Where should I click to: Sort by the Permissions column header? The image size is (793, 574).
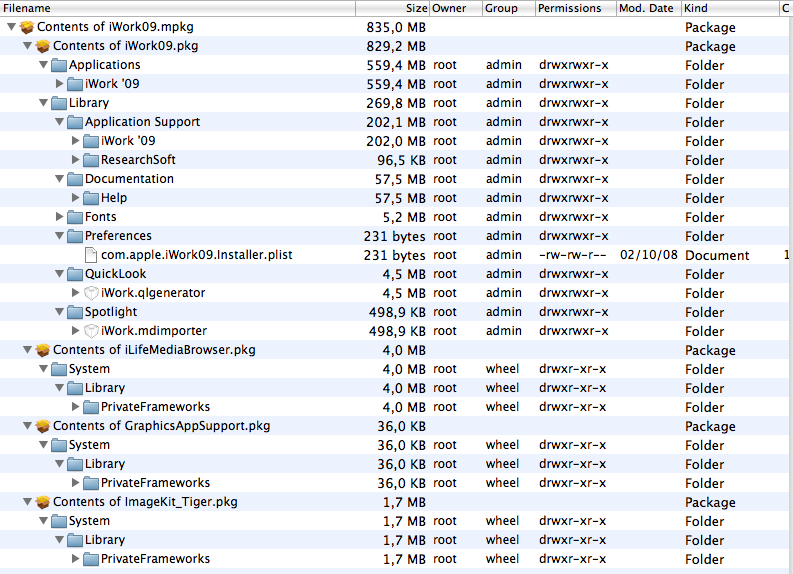tap(576, 8)
